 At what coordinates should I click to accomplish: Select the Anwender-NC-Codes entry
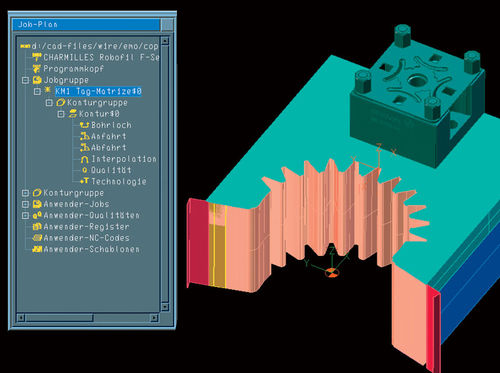tap(86, 238)
